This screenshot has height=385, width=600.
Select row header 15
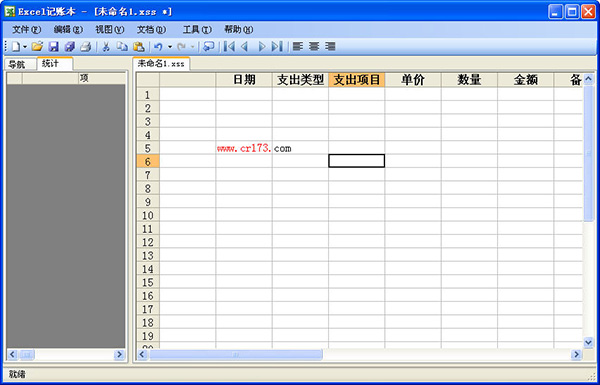point(148,282)
